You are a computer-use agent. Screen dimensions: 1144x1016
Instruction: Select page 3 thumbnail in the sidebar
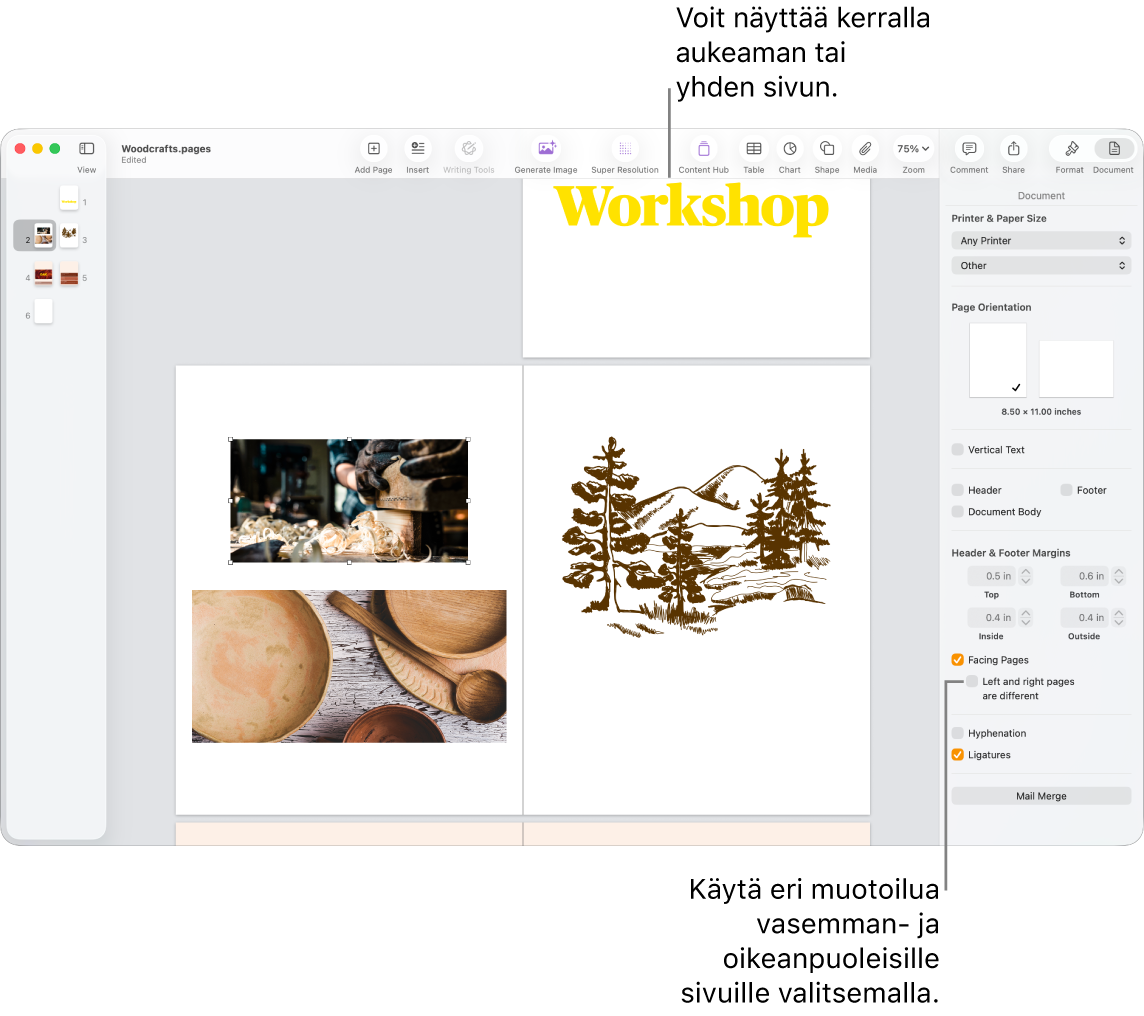69,235
